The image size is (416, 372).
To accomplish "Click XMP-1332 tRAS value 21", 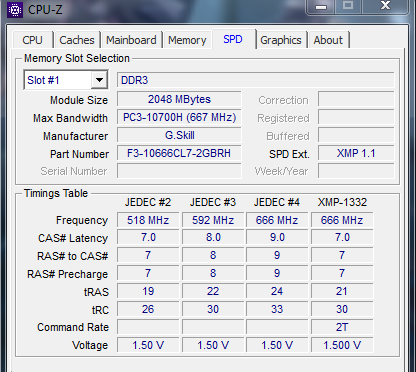I will 342,291.
